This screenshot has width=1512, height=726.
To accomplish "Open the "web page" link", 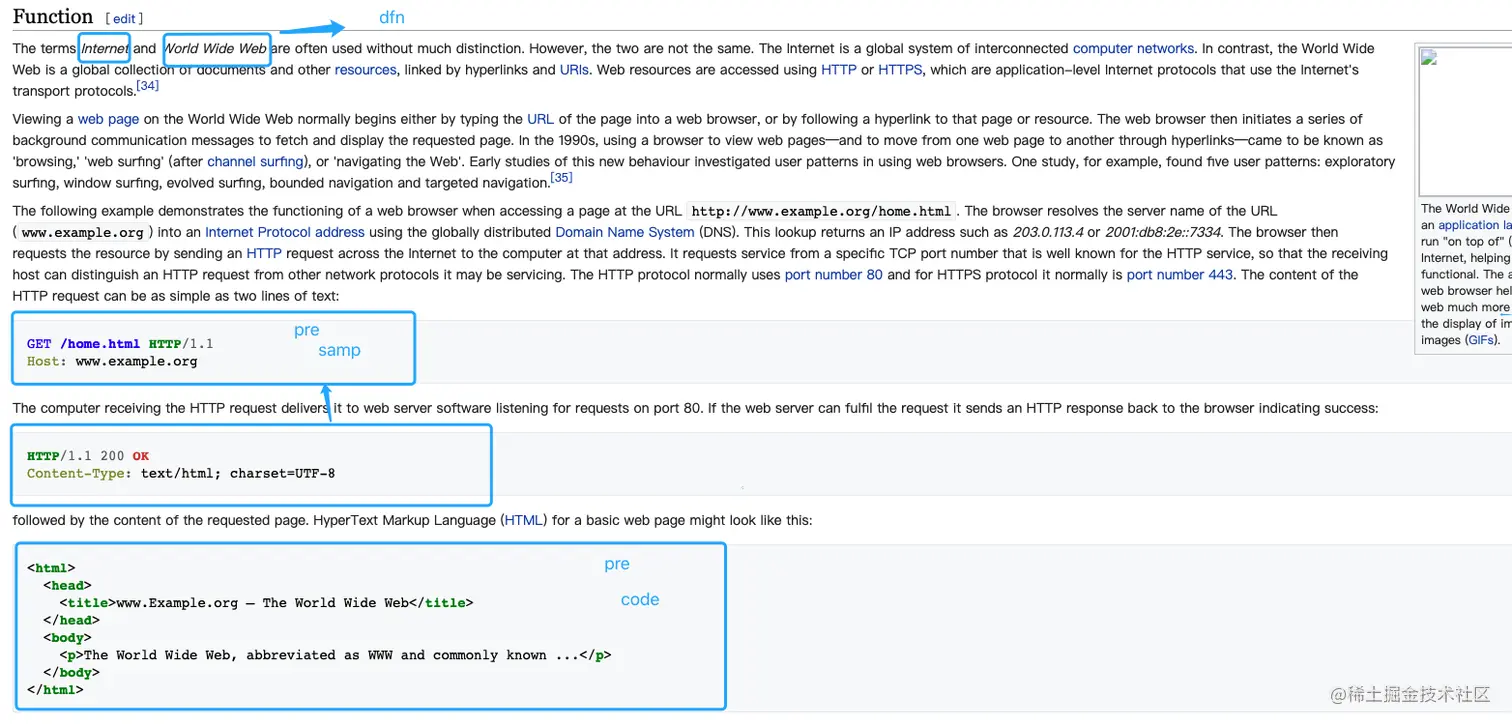I will pyautogui.click(x=108, y=119).
